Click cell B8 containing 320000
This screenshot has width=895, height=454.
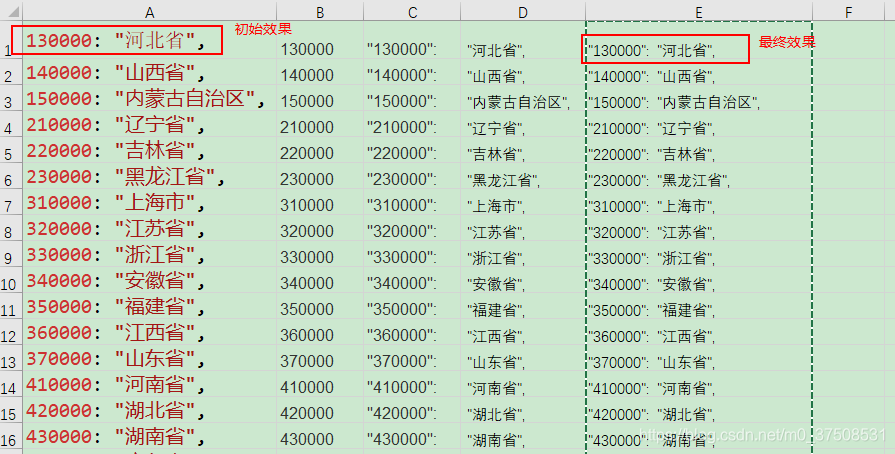[320, 228]
